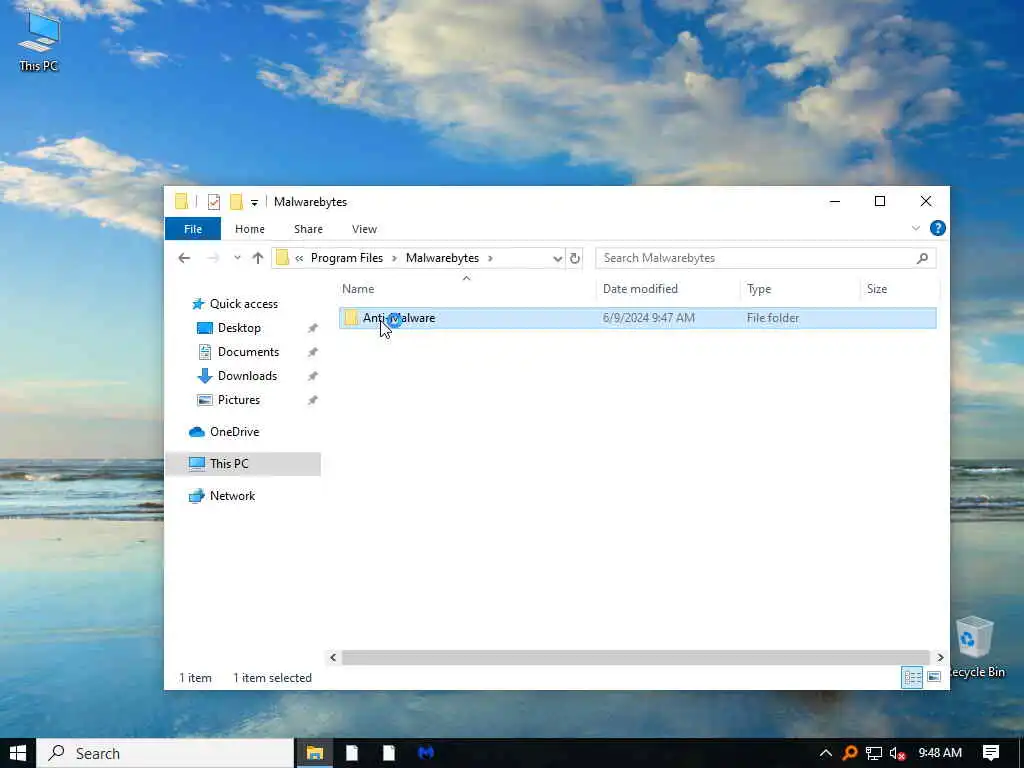The height and width of the screenshot is (768, 1024).
Task: Sort by the Size column
Action: pyautogui.click(x=876, y=289)
